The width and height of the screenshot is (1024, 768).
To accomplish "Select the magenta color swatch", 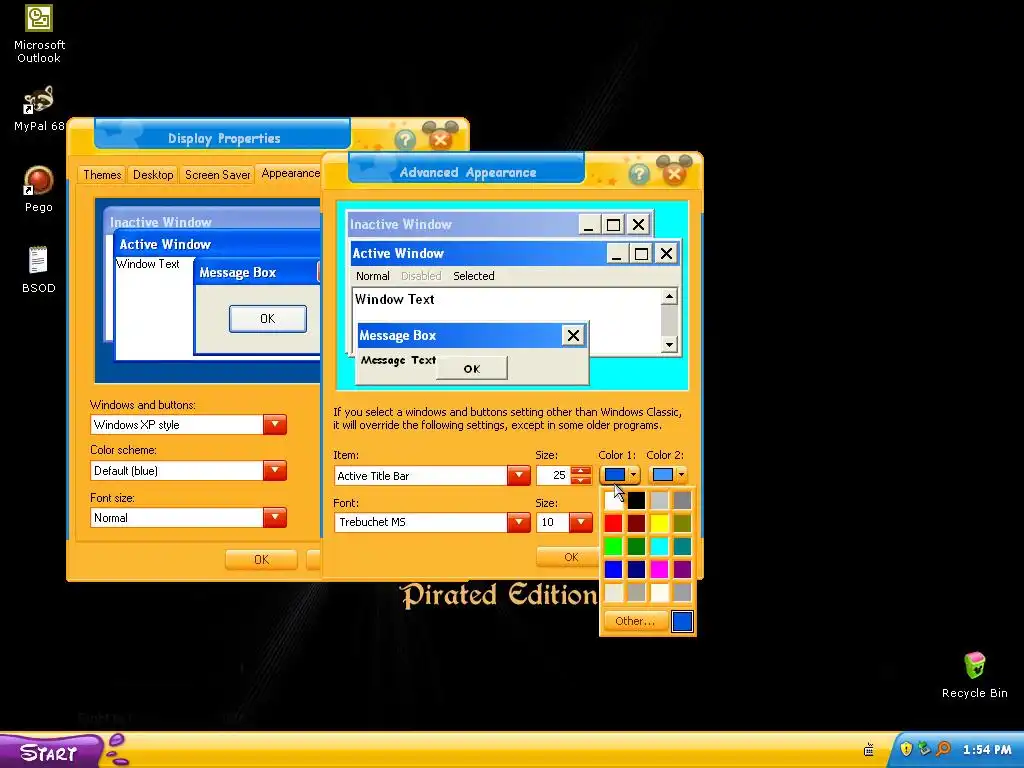I will 659,569.
